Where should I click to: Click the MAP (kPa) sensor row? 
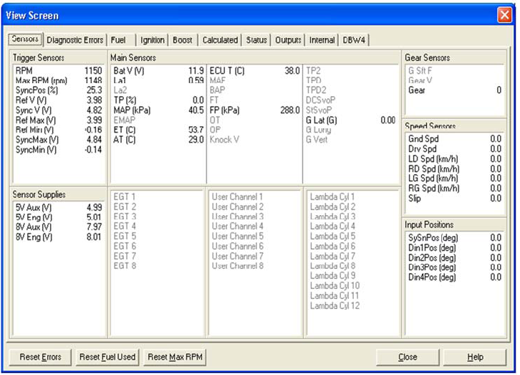click(x=158, y=110)
